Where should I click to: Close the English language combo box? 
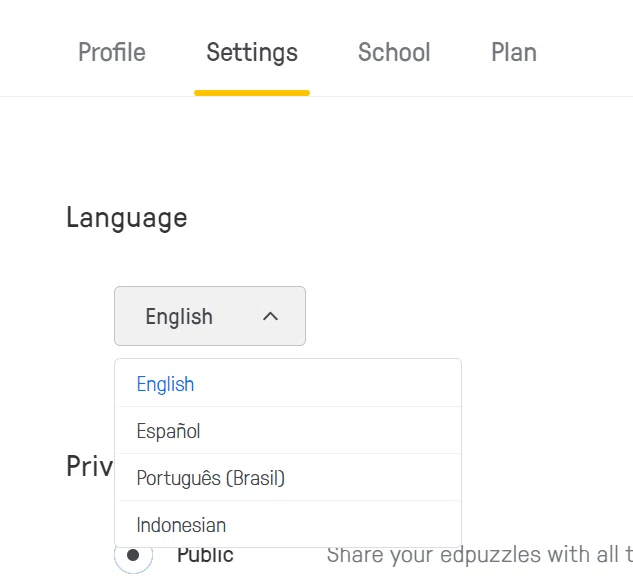210,316
